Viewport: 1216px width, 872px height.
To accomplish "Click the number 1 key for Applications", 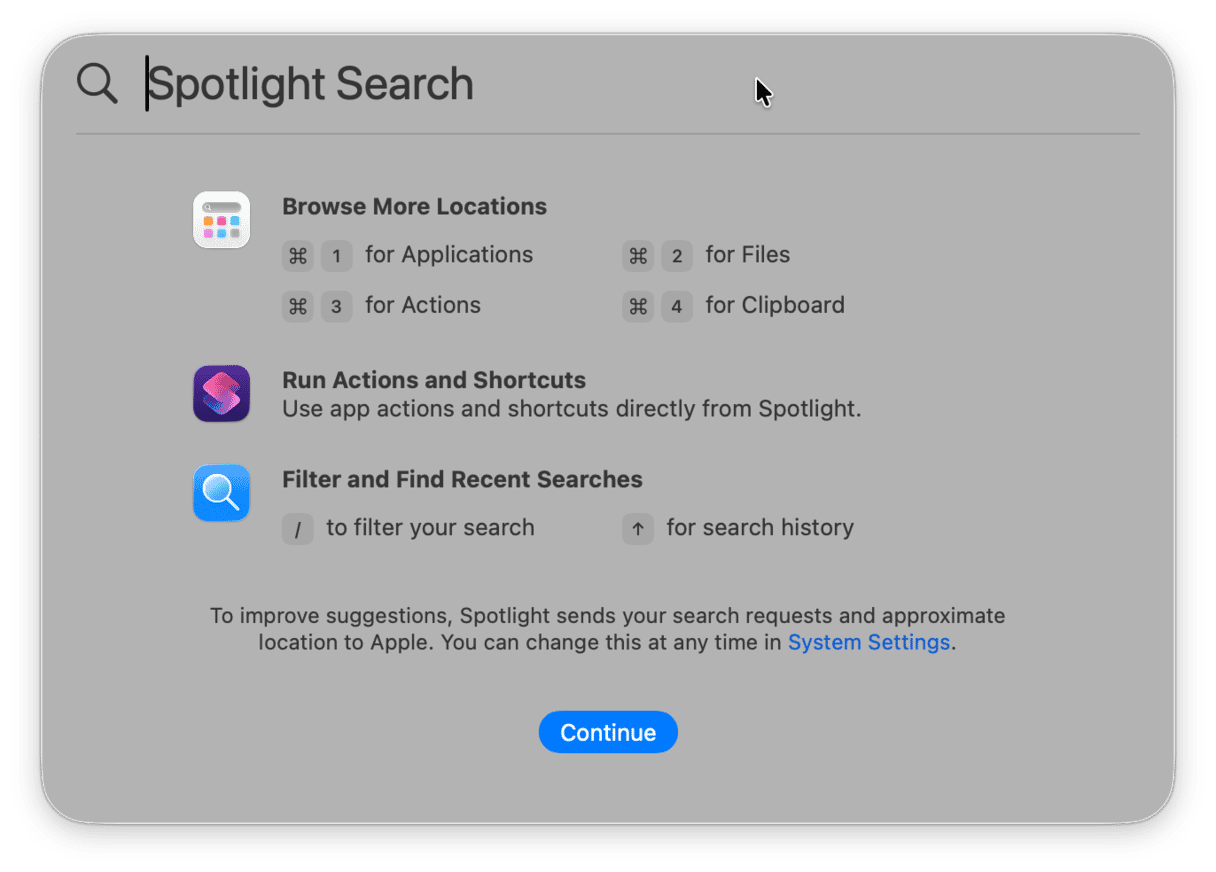I will coord(337,256).
